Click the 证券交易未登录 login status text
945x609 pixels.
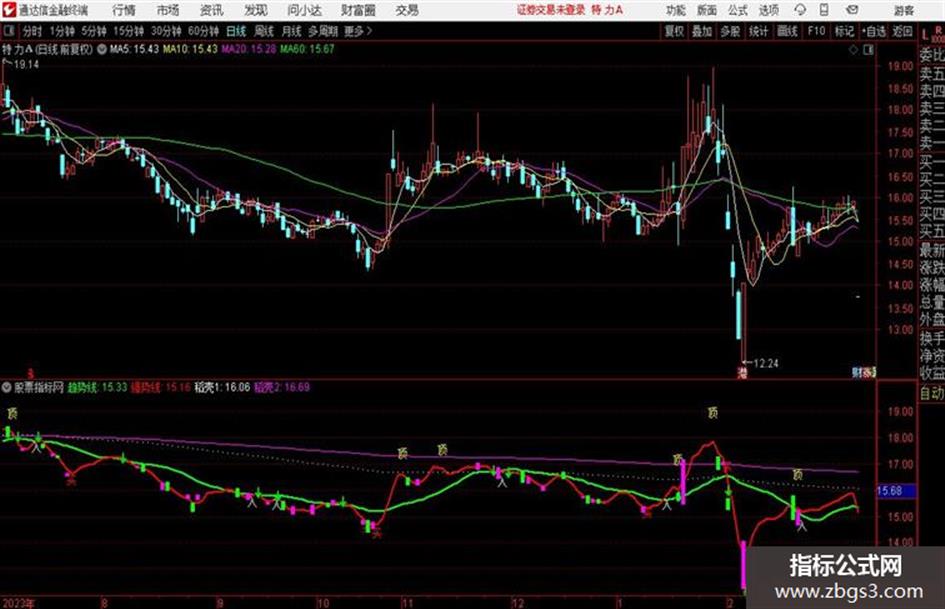pyautogui.click(x=551, y=10)
